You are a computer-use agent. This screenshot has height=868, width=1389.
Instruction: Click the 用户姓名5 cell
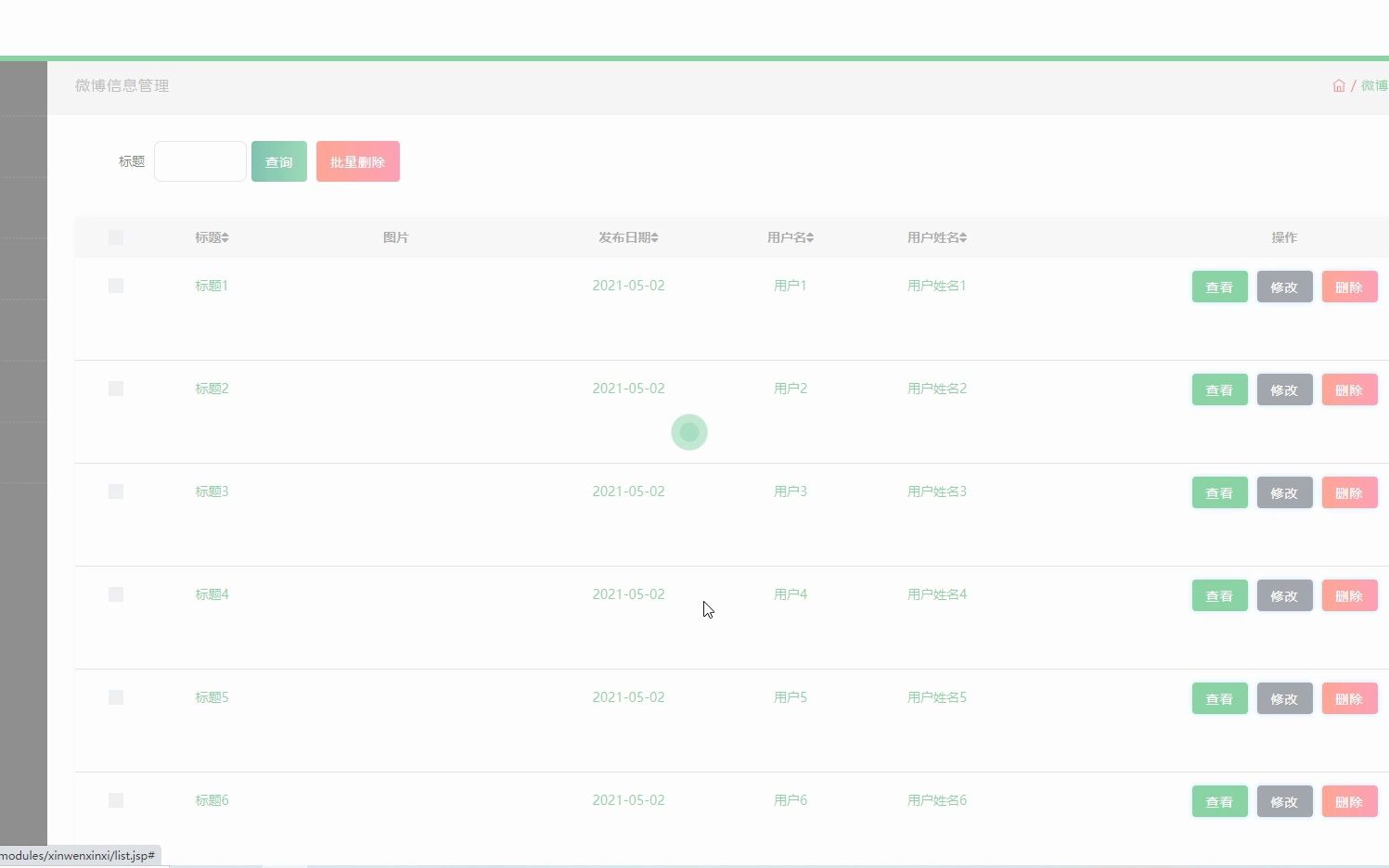pyautogui.click(x=937, y=697)
